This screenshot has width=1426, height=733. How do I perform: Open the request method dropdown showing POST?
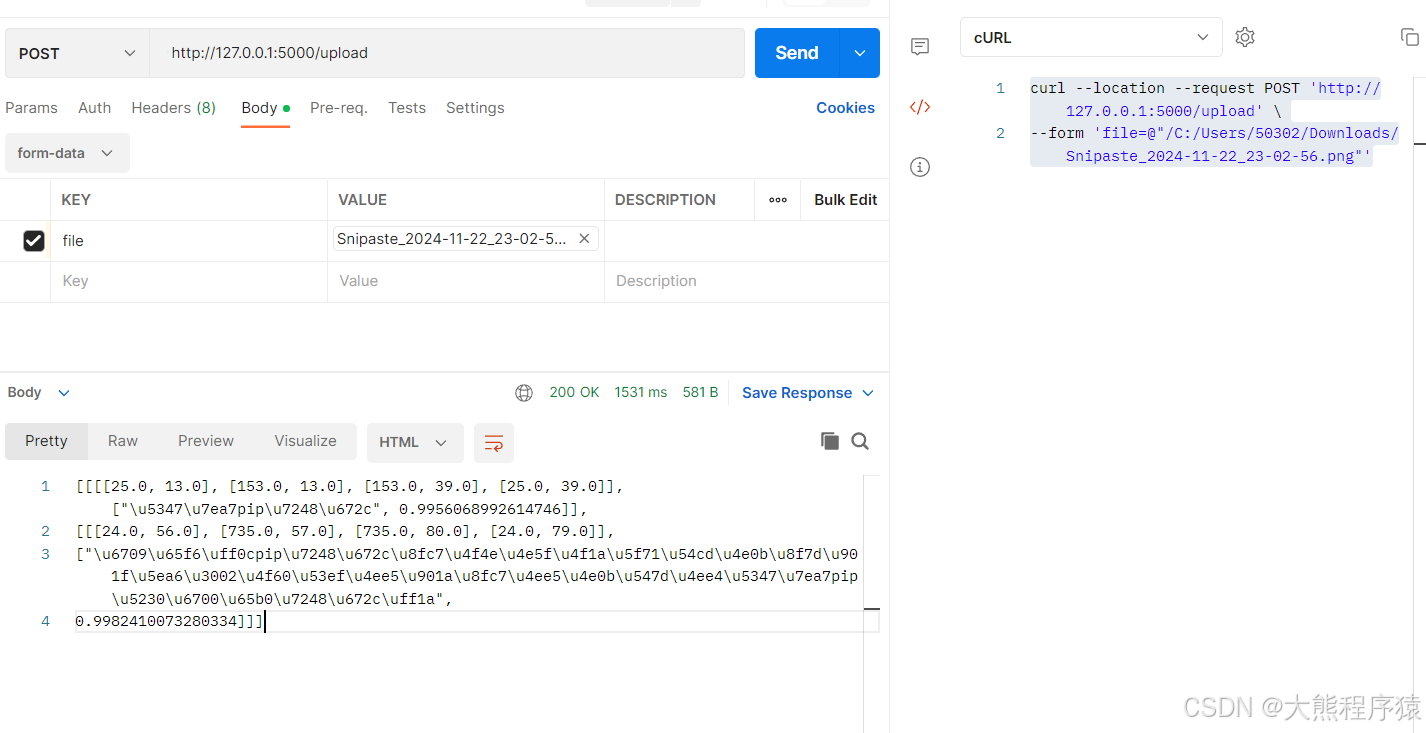click(x=75, y=52)
